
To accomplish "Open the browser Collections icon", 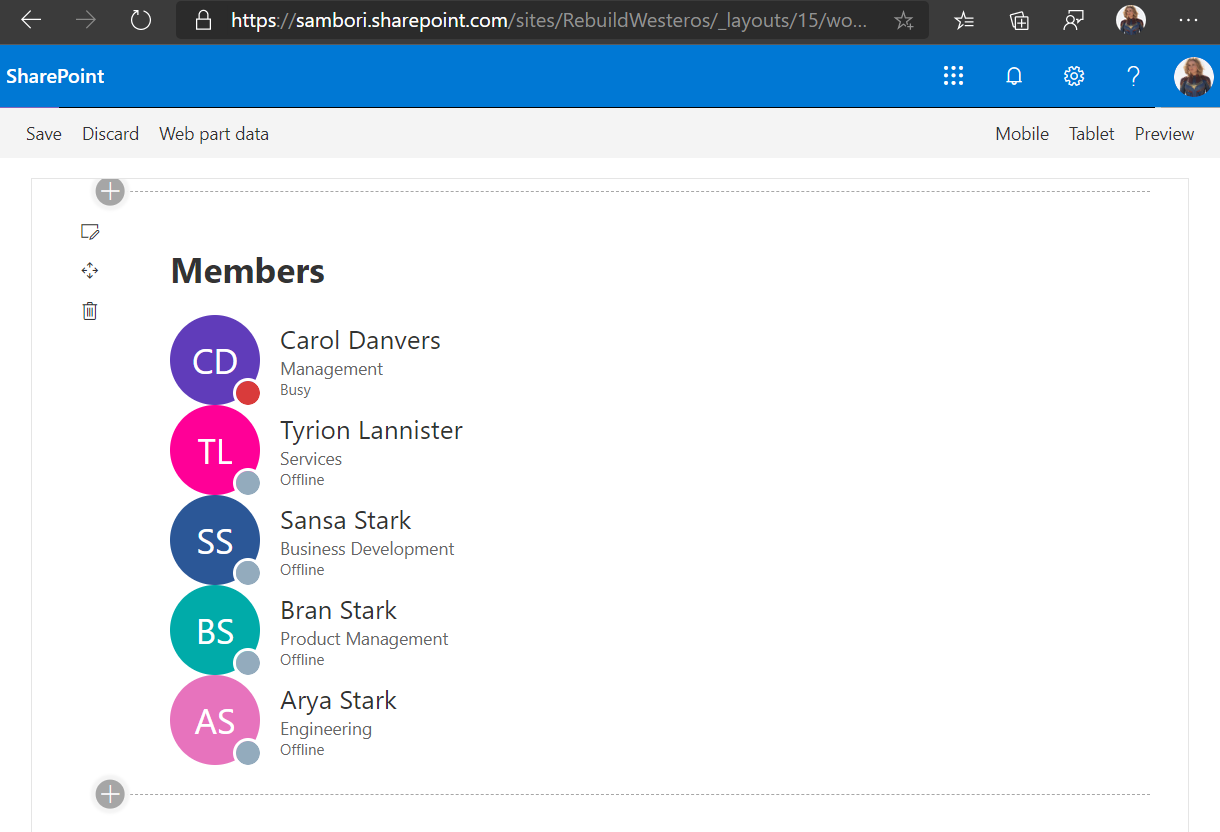I will [x=1019, y=20].
